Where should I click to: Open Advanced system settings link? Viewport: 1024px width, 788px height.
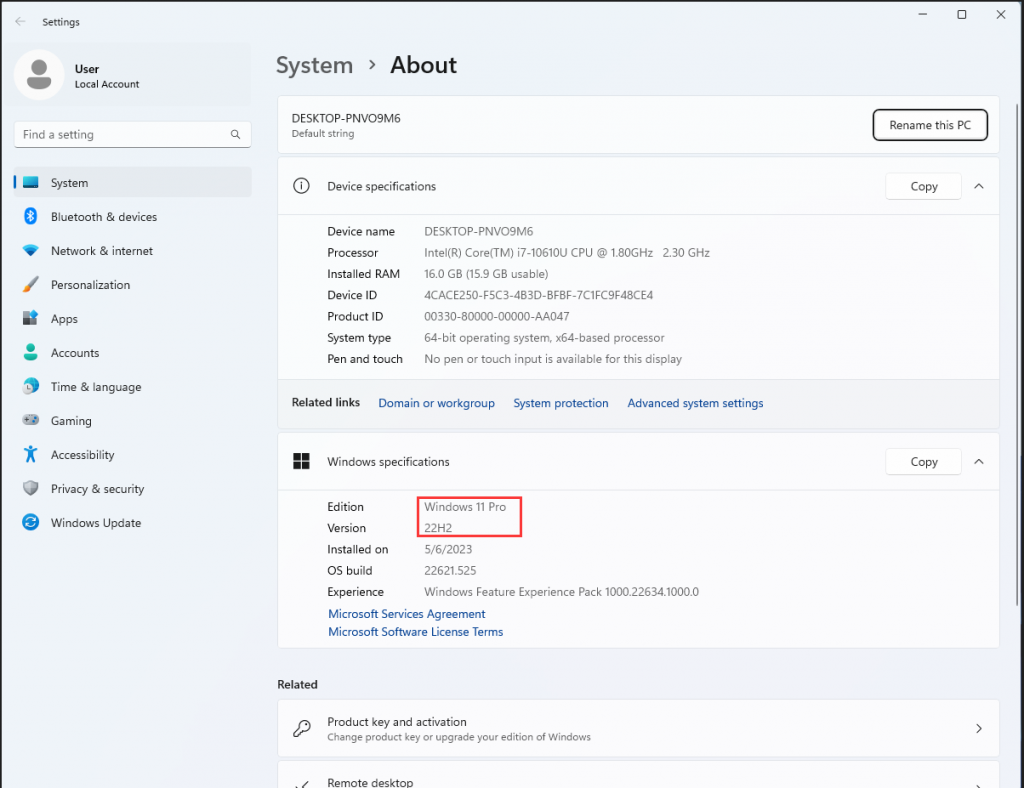695,403
